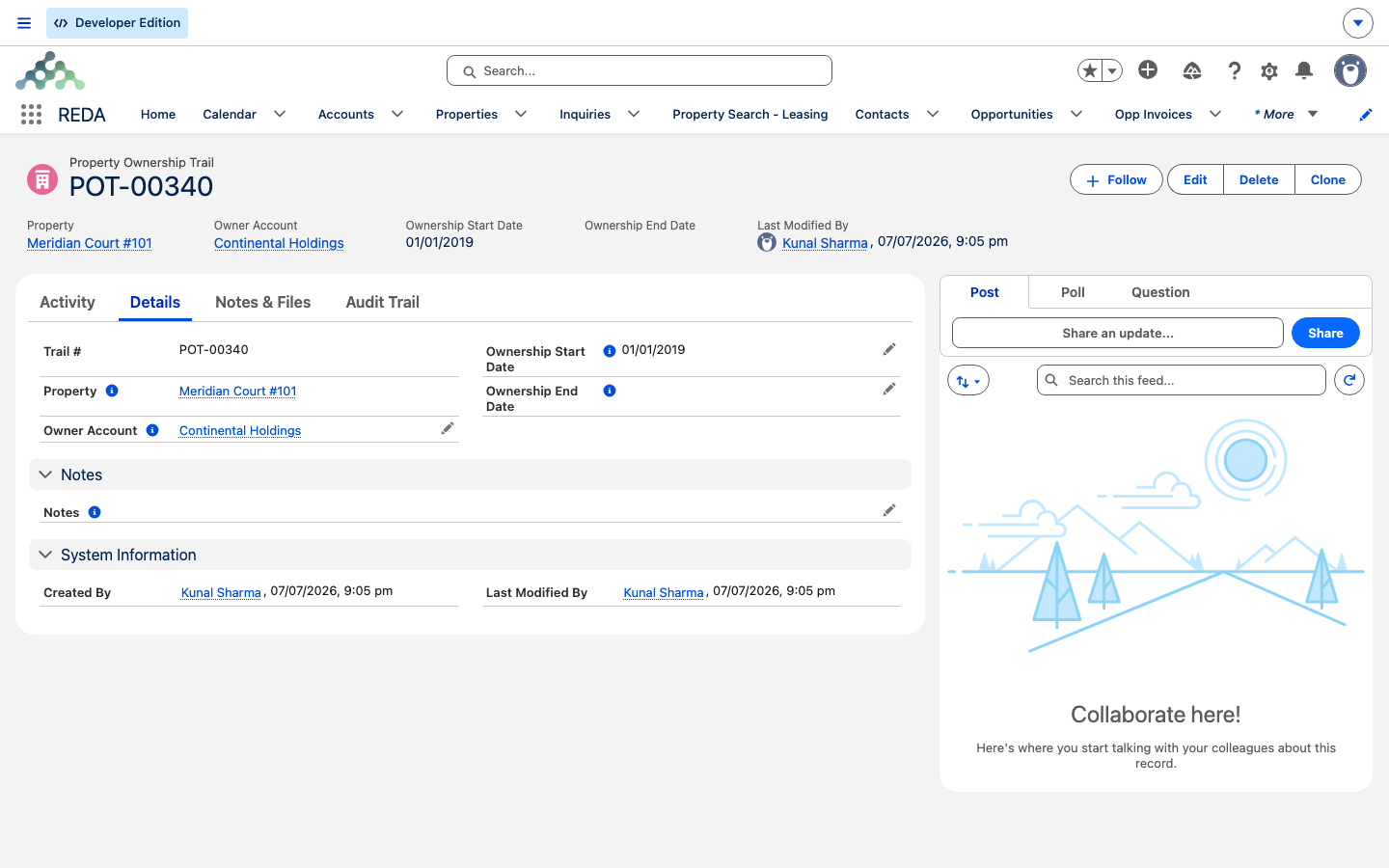Edit navigation bar with pencil icon
Viewport: 1389px width, 868px height.
point(1365,115)
